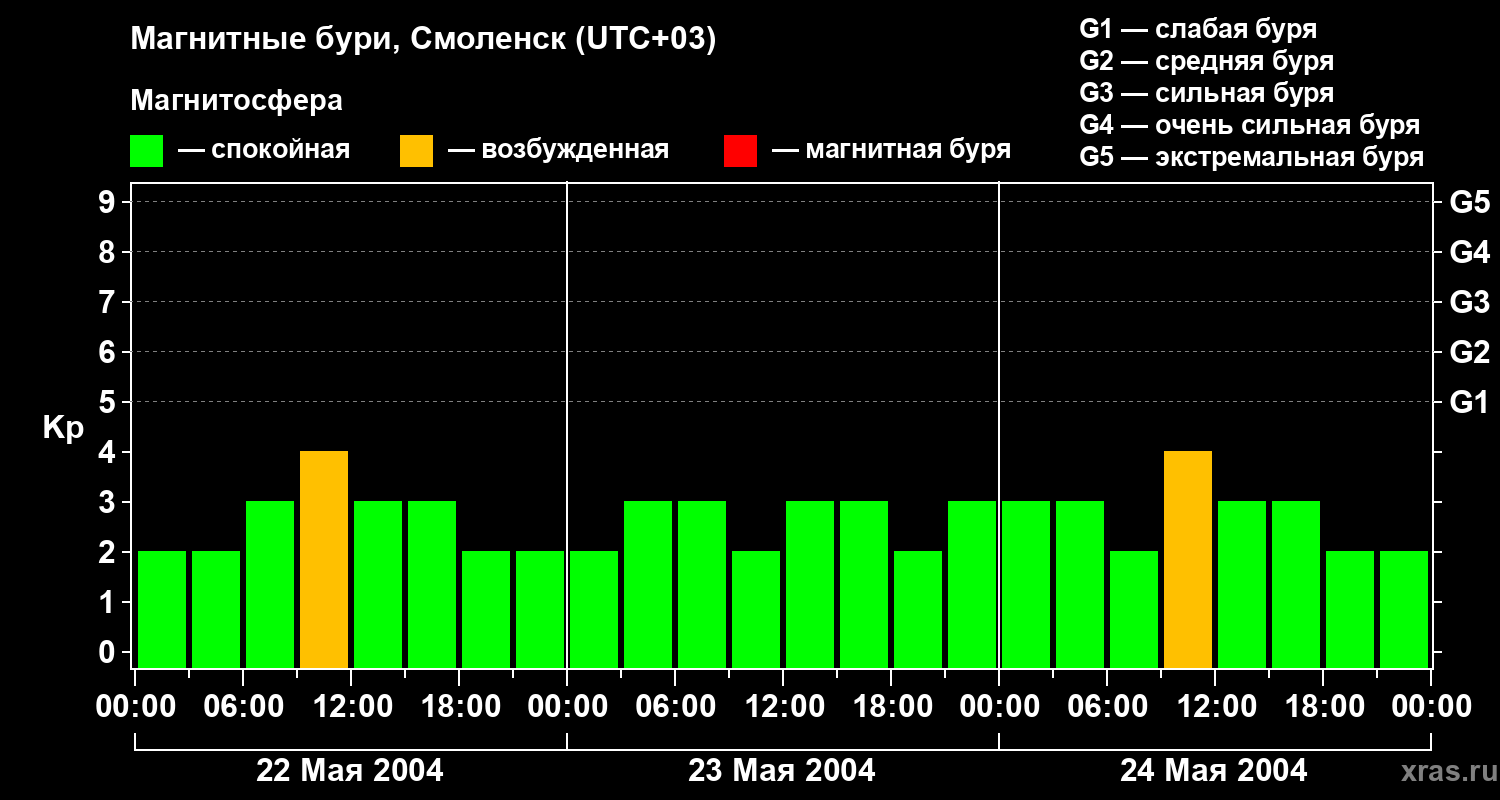Select 24 Мая Kp 2 bar for 06:00–09:00
This screenshot has width=1500, height=800.
pyautogui.click(x=1134, y=609)
